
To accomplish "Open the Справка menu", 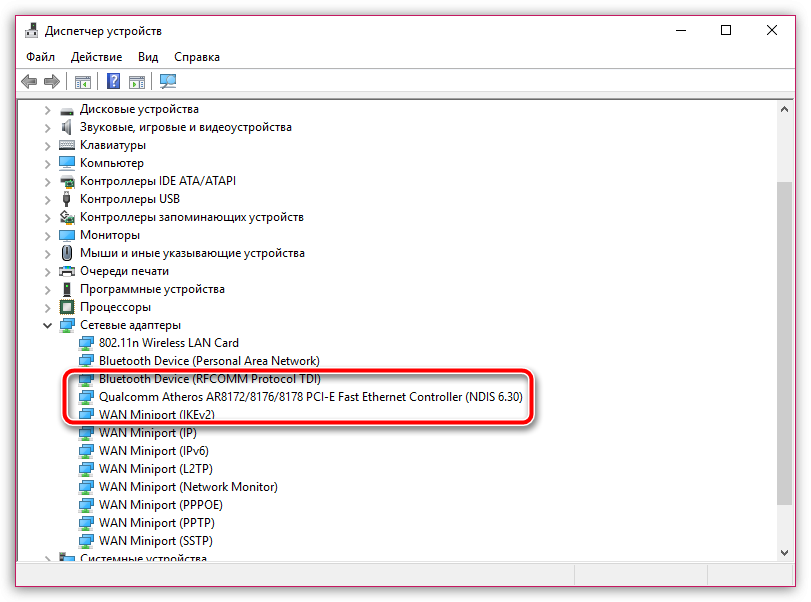I will 197,57.
